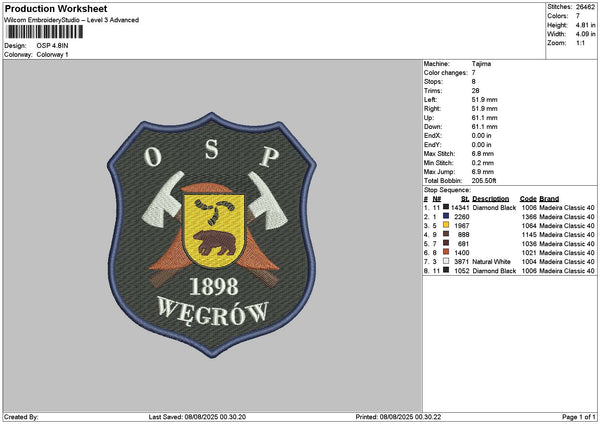Click the Up value '61.1 mm'

pos(484,118)
